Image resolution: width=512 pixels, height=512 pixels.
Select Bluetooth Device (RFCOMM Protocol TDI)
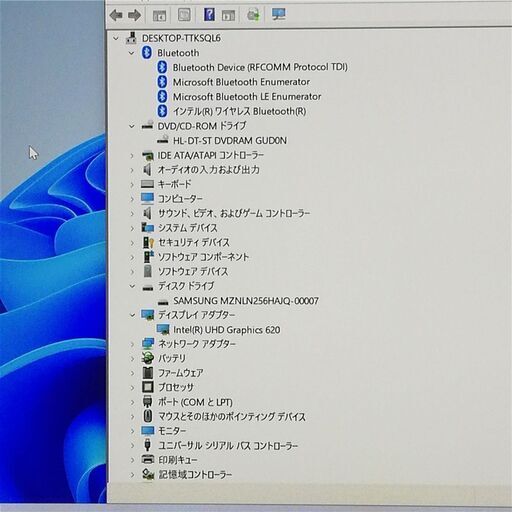260,67
